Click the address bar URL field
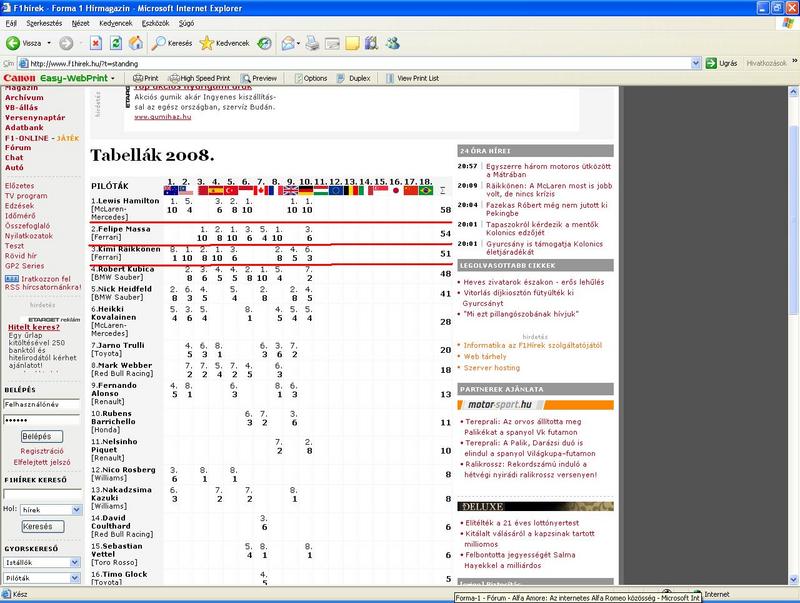 (360, 63)
